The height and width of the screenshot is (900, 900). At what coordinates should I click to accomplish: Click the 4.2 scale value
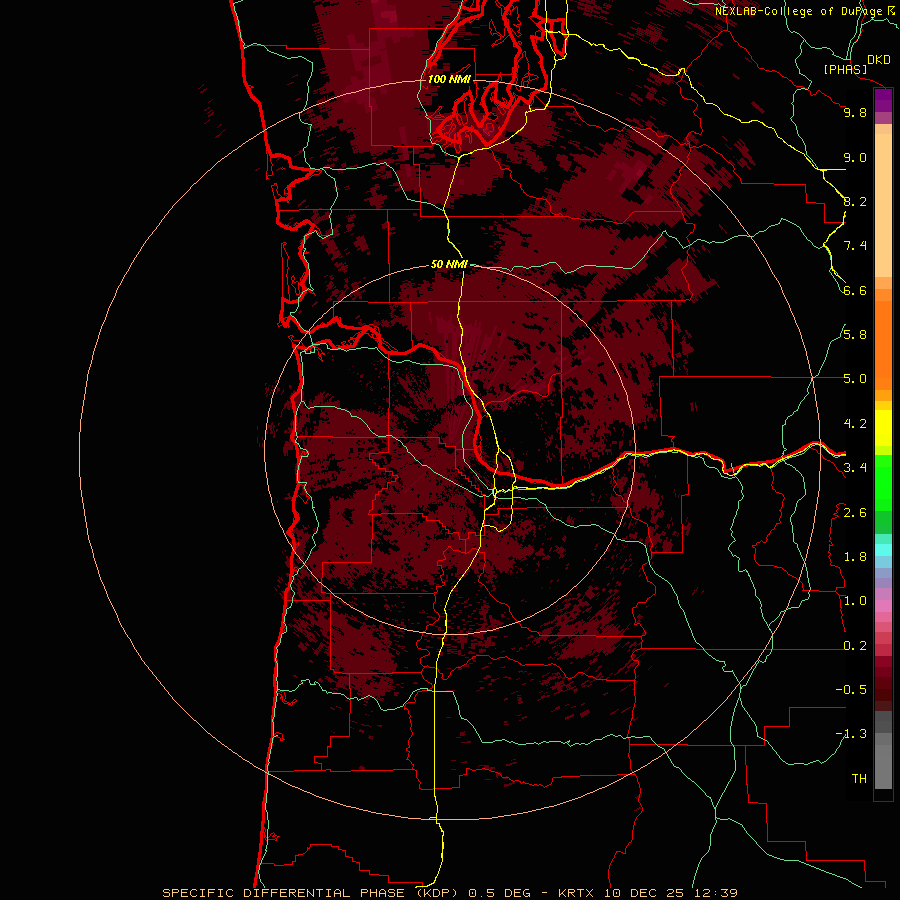pos(855,424)
